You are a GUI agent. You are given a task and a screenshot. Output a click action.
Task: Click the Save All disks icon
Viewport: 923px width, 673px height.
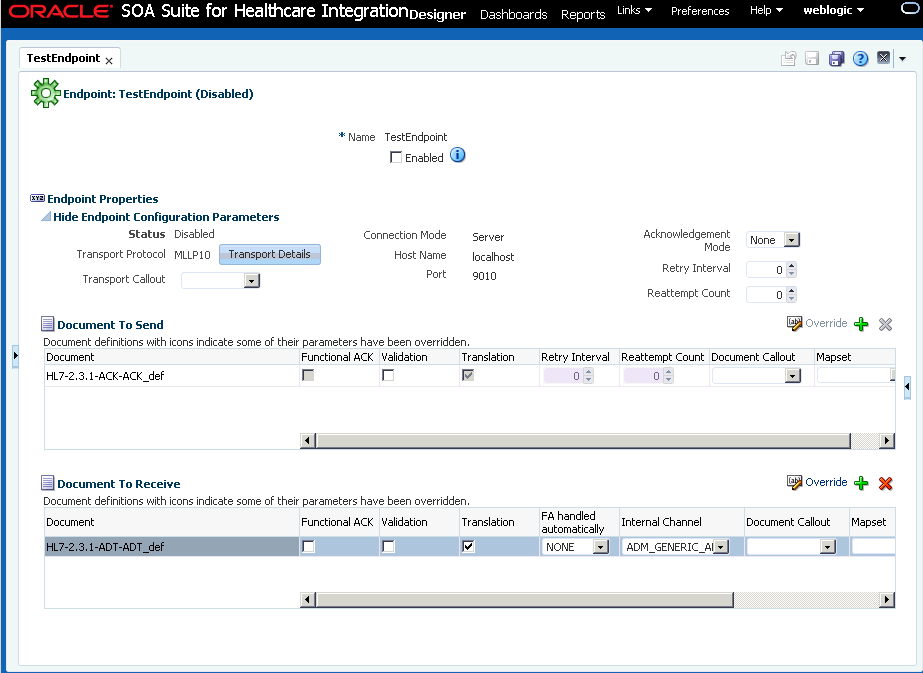tap(836, 58)
